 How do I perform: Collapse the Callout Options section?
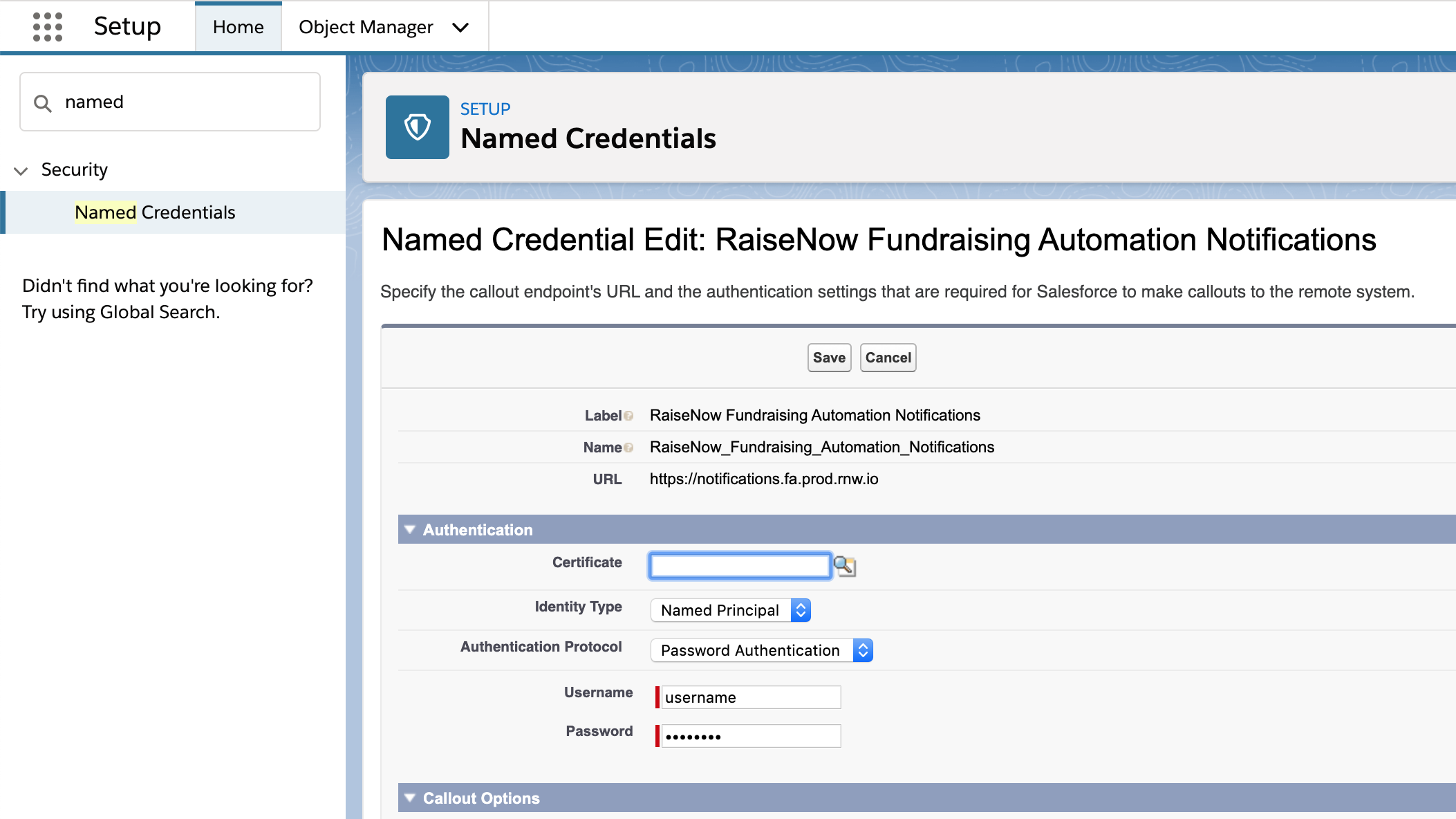410,798
